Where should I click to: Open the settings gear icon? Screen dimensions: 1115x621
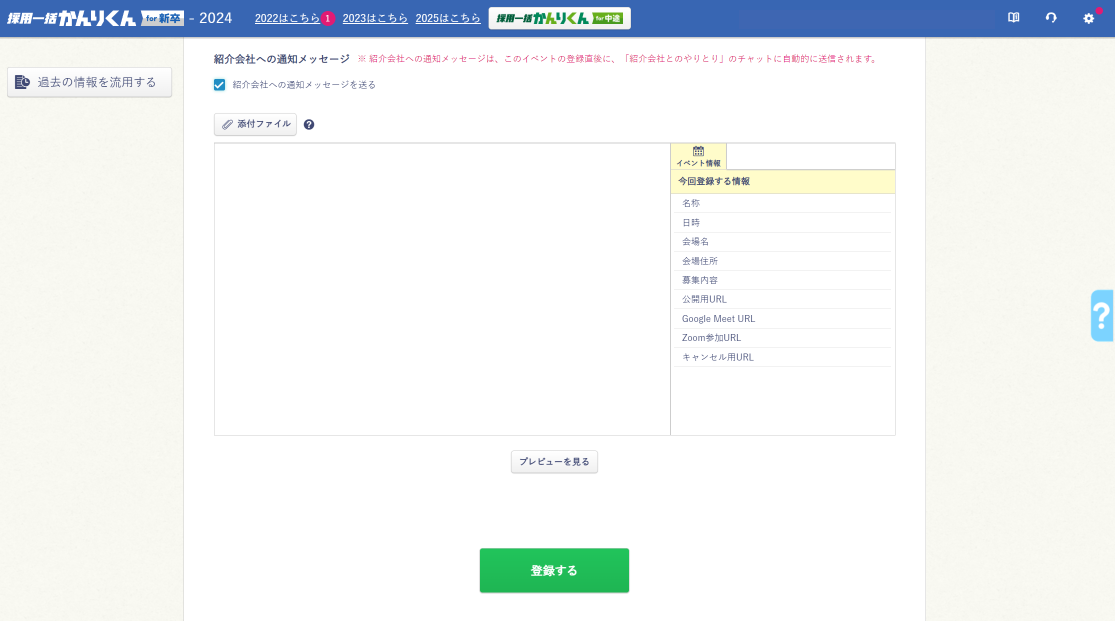[x=1089, y=18]
